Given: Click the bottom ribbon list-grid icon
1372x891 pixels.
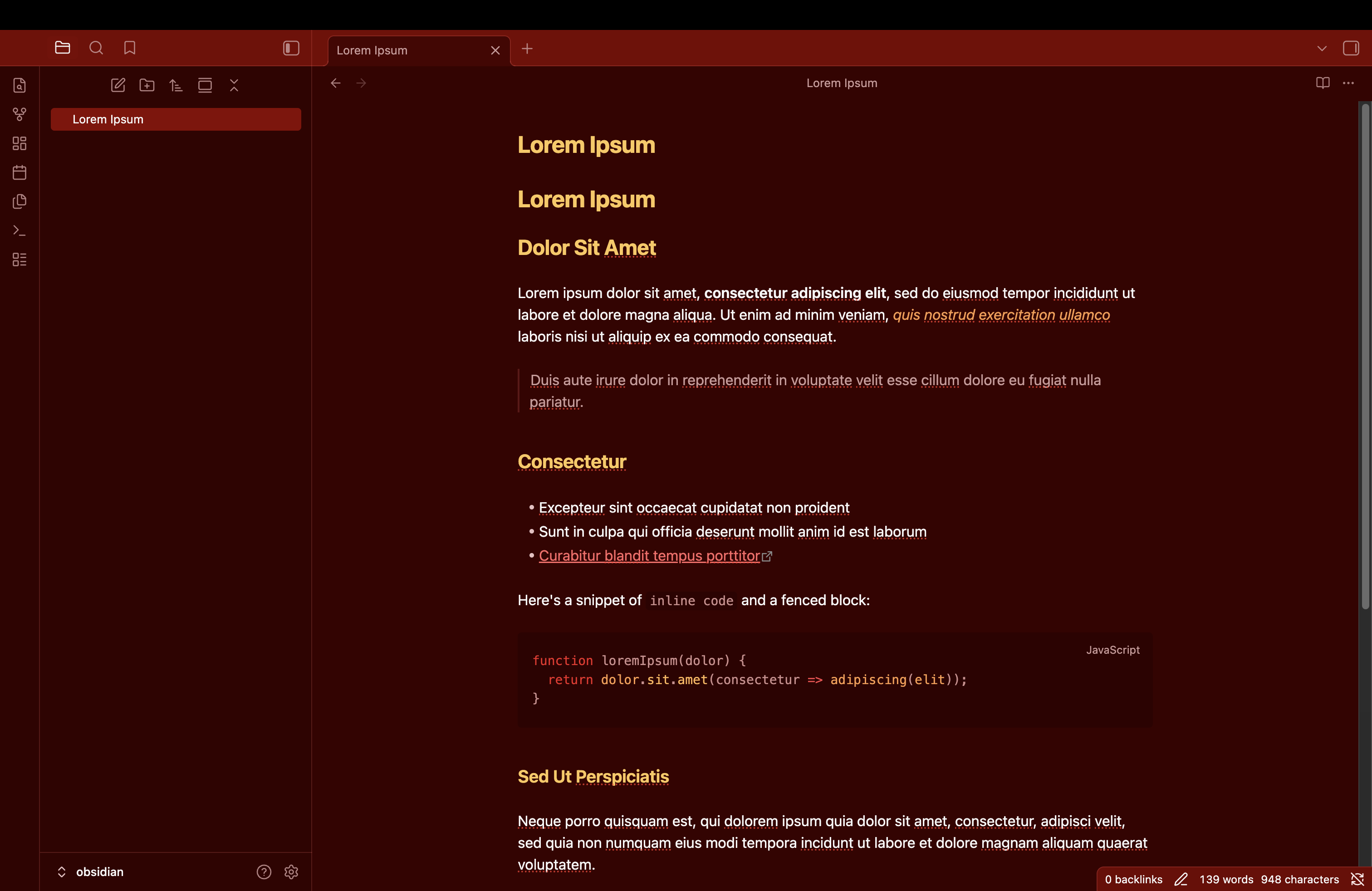Looking at the screenshot, I should pos(20,259).
